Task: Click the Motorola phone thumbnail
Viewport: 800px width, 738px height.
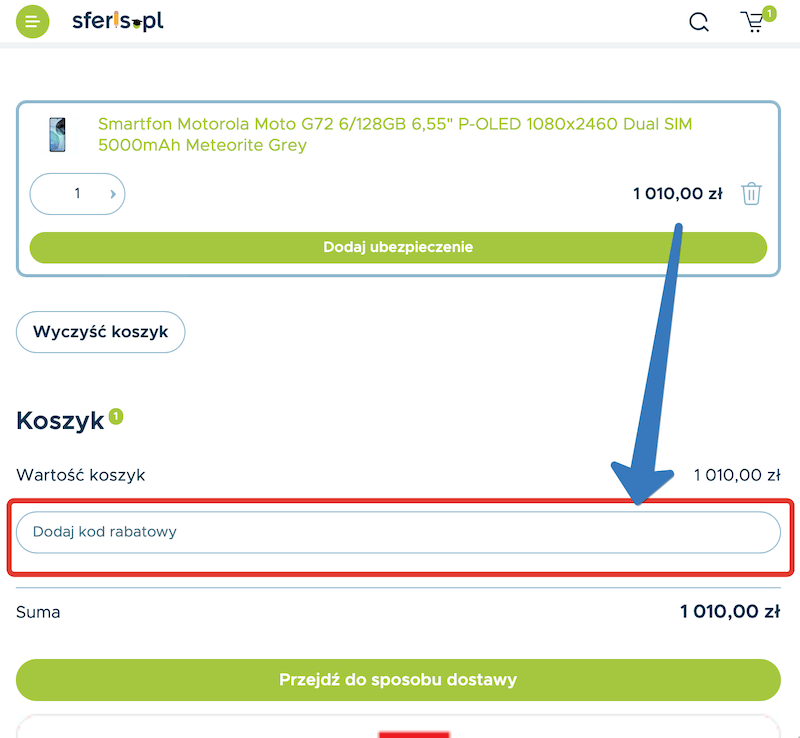Action: [57, 135]
